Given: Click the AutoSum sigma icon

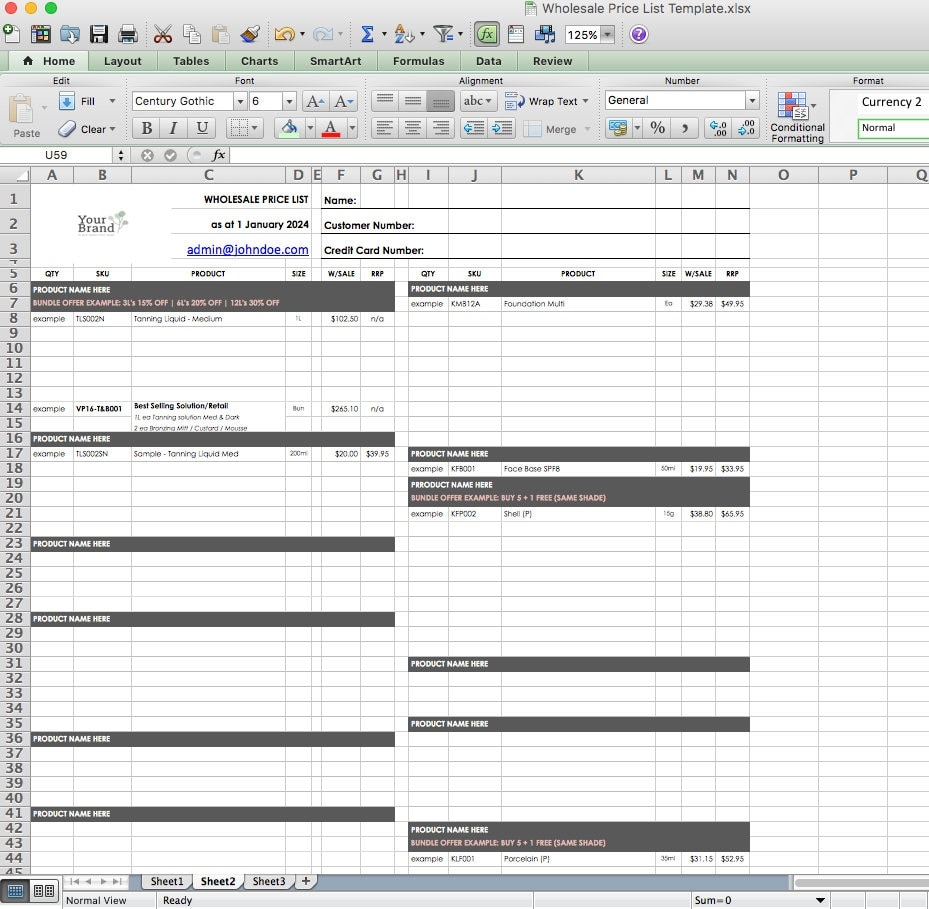Looking at the screenshot, I should click(367, 34).
